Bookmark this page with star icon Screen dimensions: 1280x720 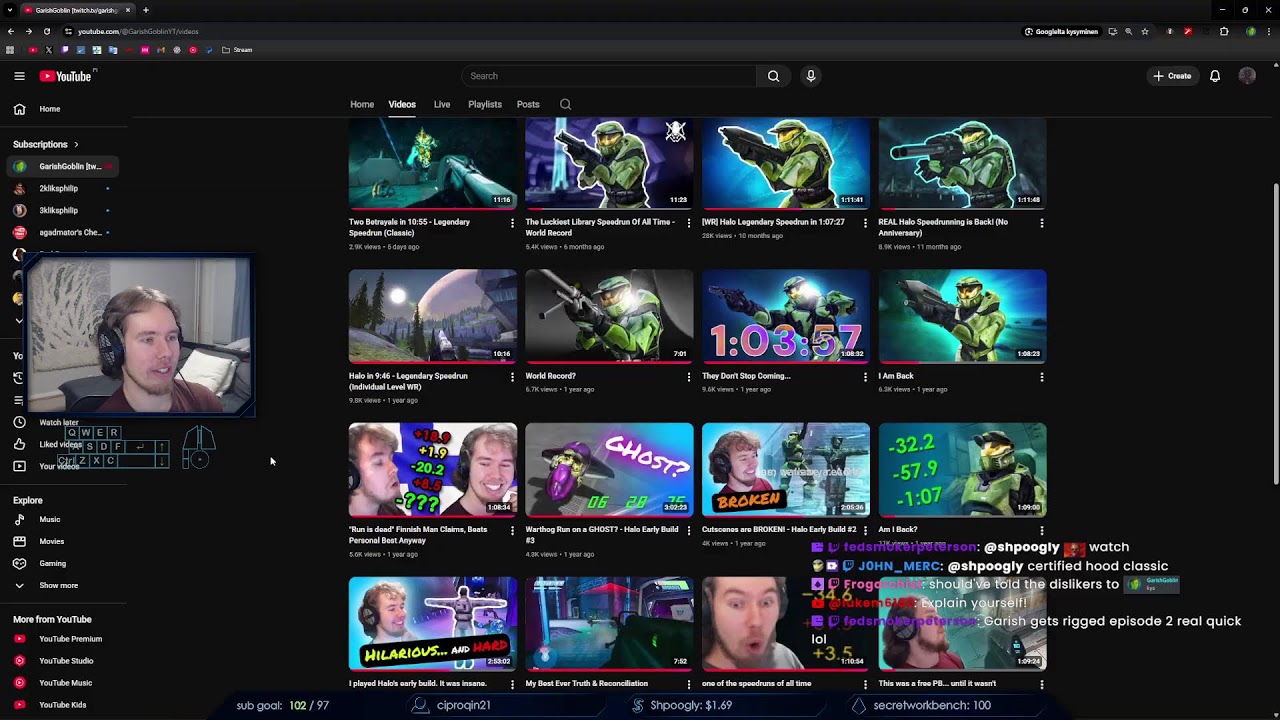click(x=1145, y=31)
